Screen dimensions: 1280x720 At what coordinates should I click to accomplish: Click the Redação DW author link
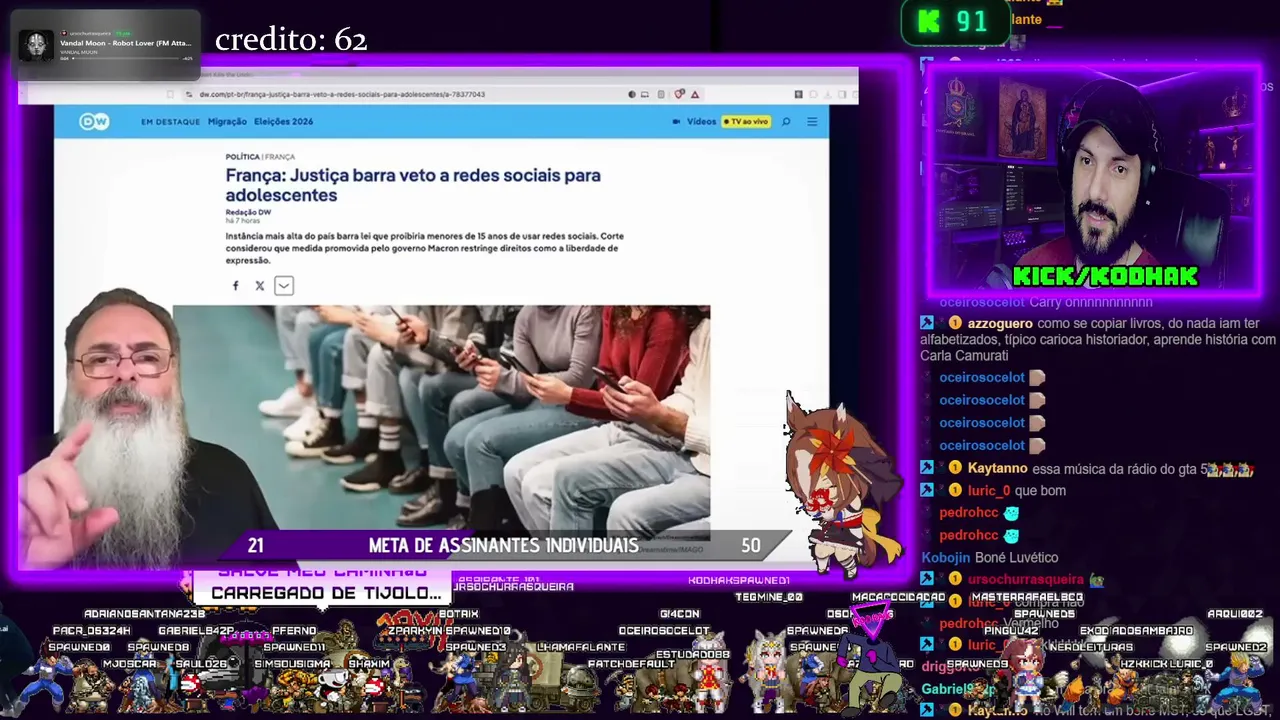click(x=248, y=212)
